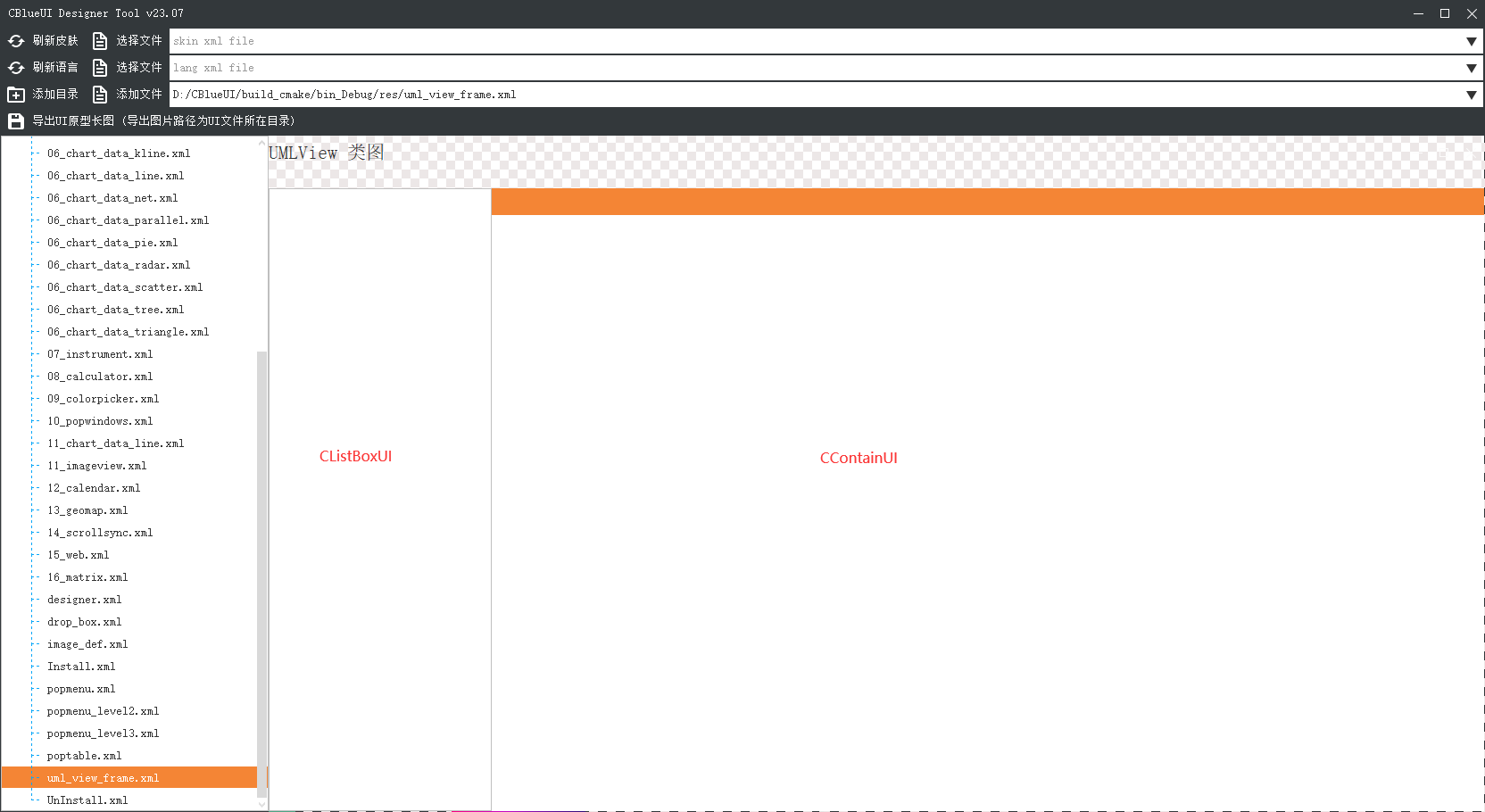Select 06_chart_data_kline.xml in the tree

(119, 153)
